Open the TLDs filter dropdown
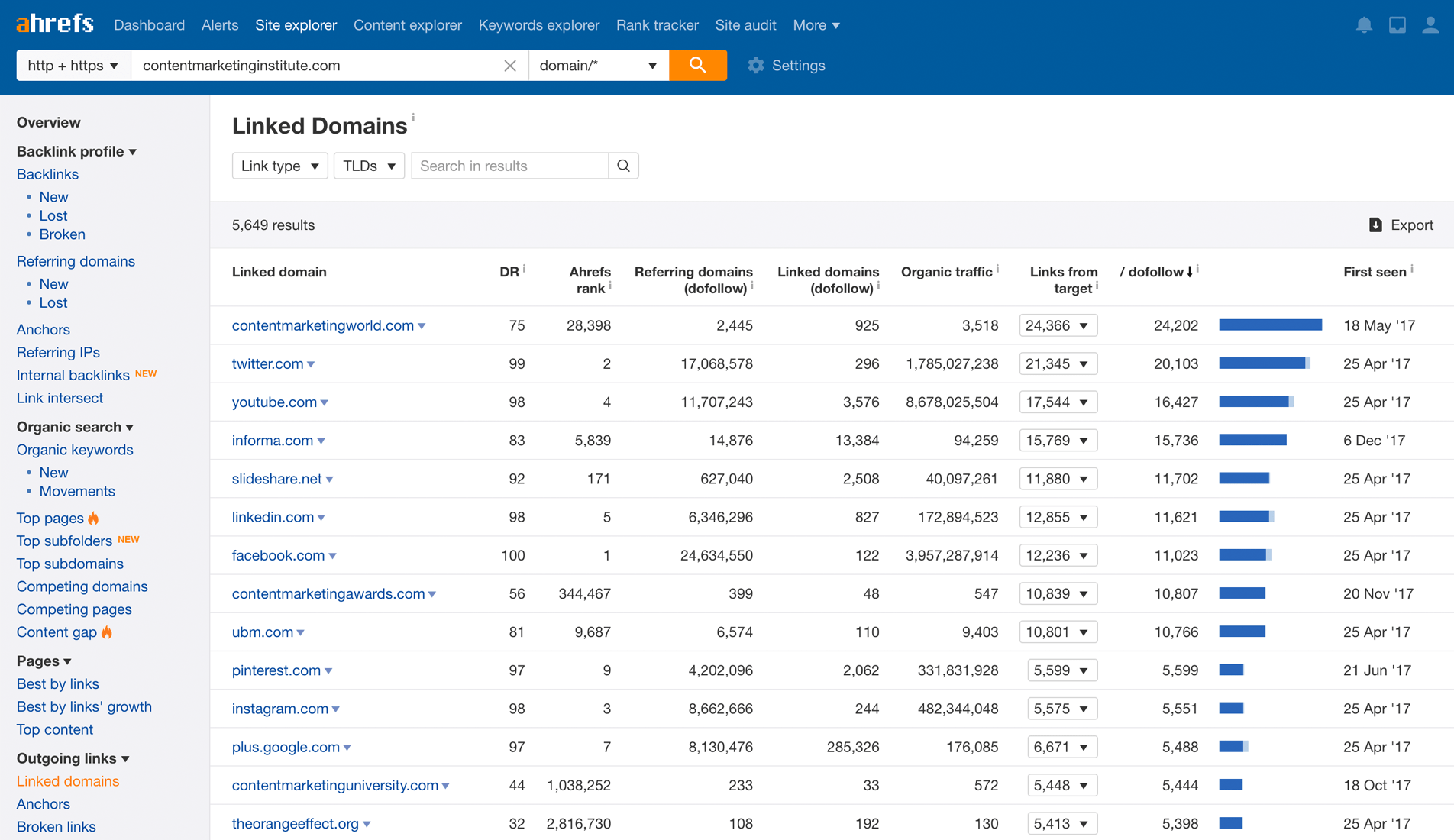 (369, 166)
